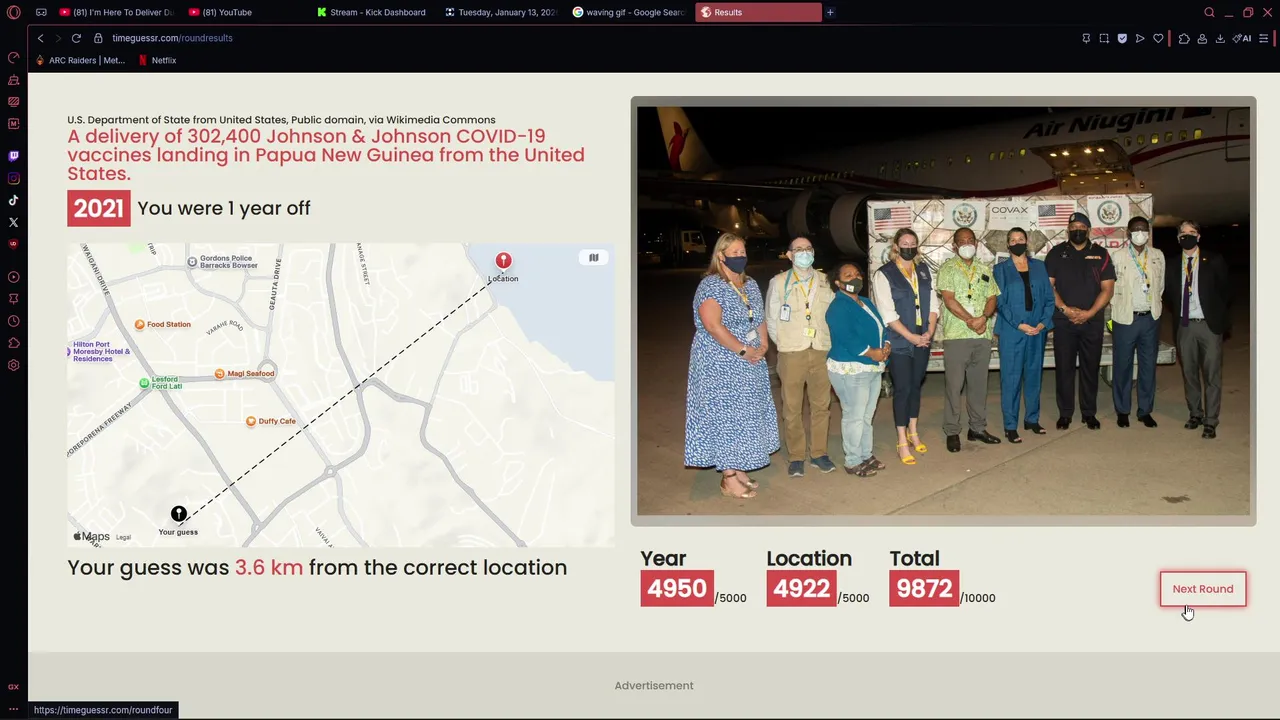Open the Opera GX main menu logo
The height and width of the screenshot is (720, 1280).
point(14,12)
